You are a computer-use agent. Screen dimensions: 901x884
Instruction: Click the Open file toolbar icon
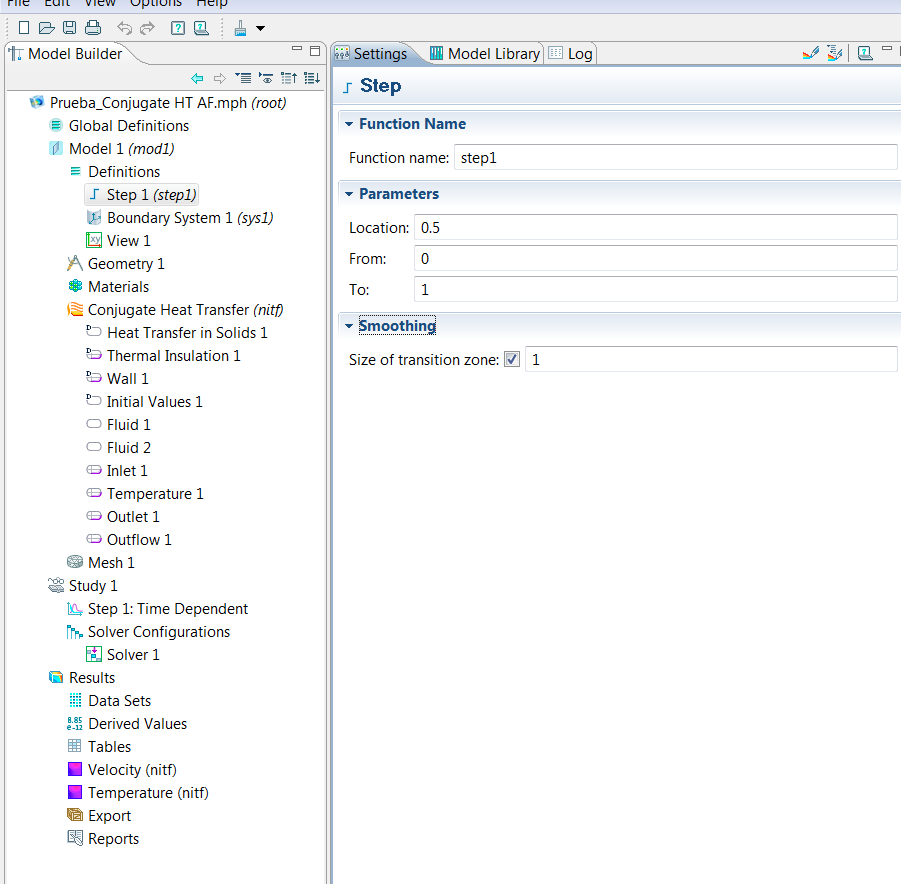click(46, 28)
